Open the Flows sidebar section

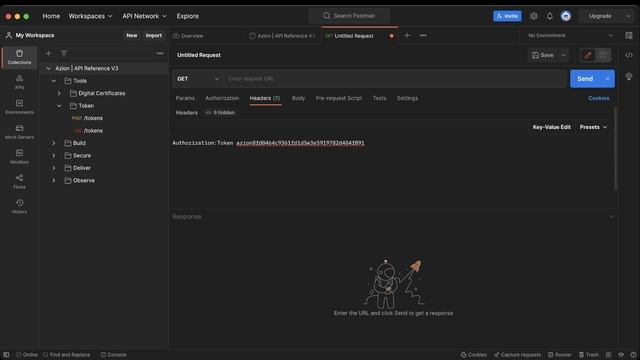coord(19,182)
